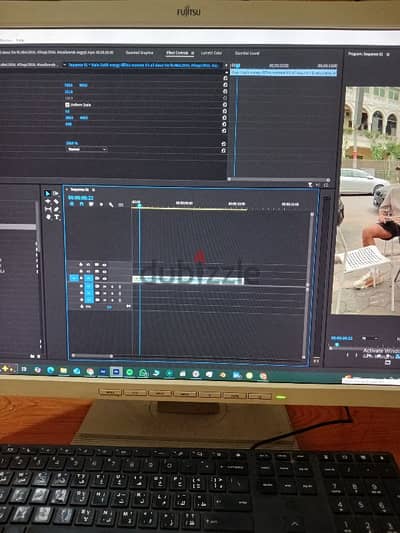Toggle Snap in Timeline
Image resolution: width=400 pixels, height=533 pixels.
(x=82, y=204)
